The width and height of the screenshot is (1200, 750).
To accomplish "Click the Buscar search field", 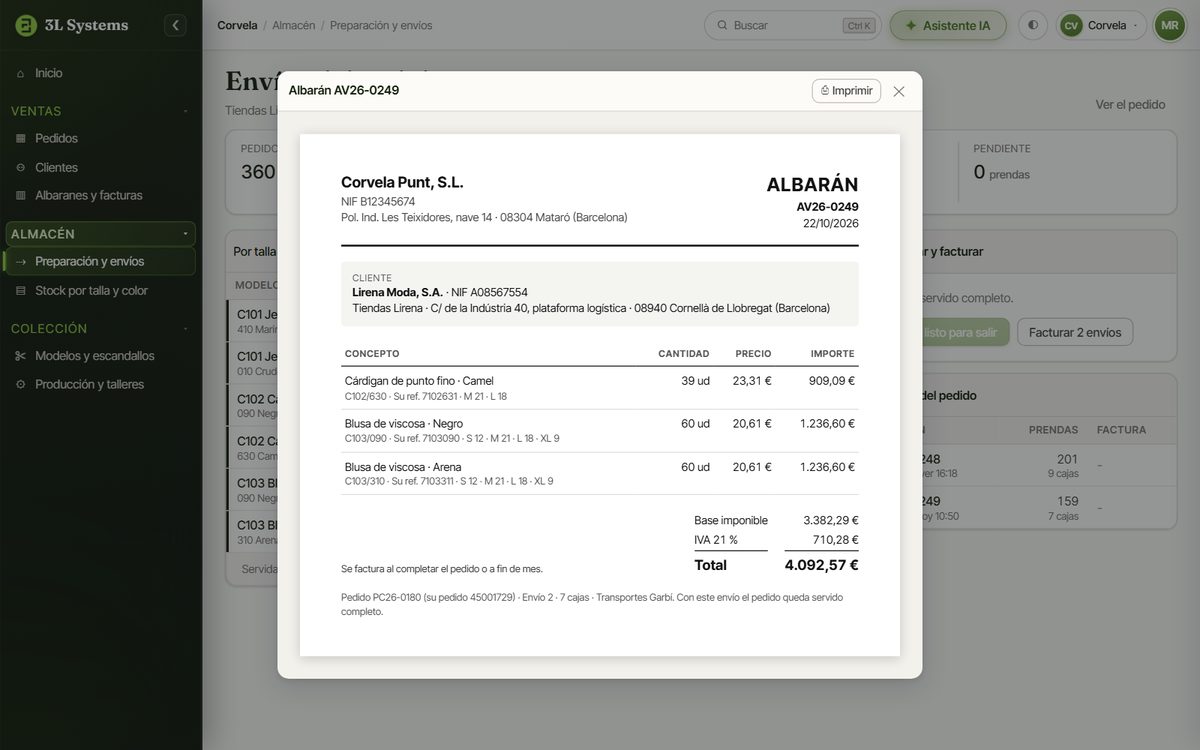I will pyautogui.click(x=792, y=25).
